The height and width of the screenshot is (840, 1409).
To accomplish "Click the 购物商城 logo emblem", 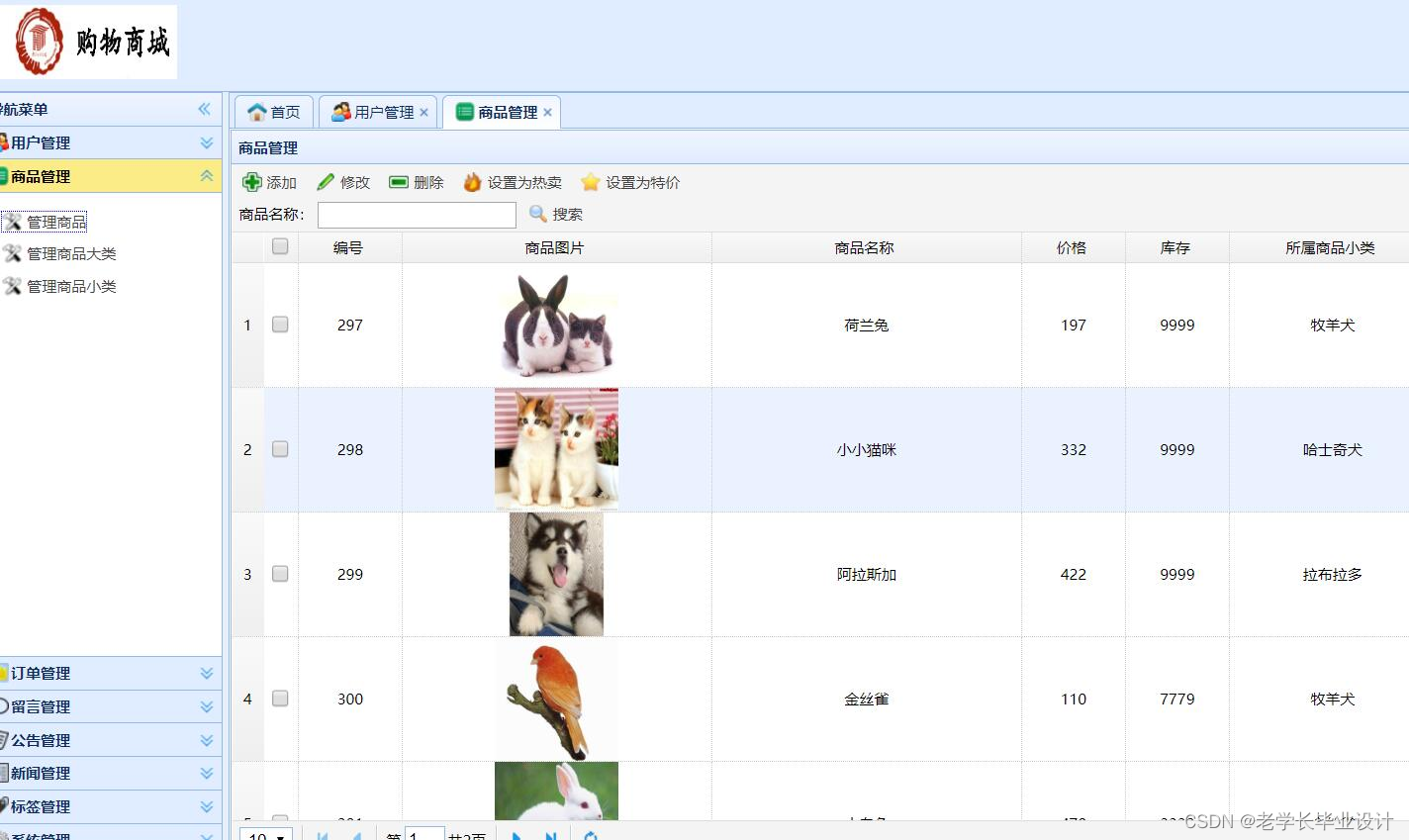I will coord(40,42).
